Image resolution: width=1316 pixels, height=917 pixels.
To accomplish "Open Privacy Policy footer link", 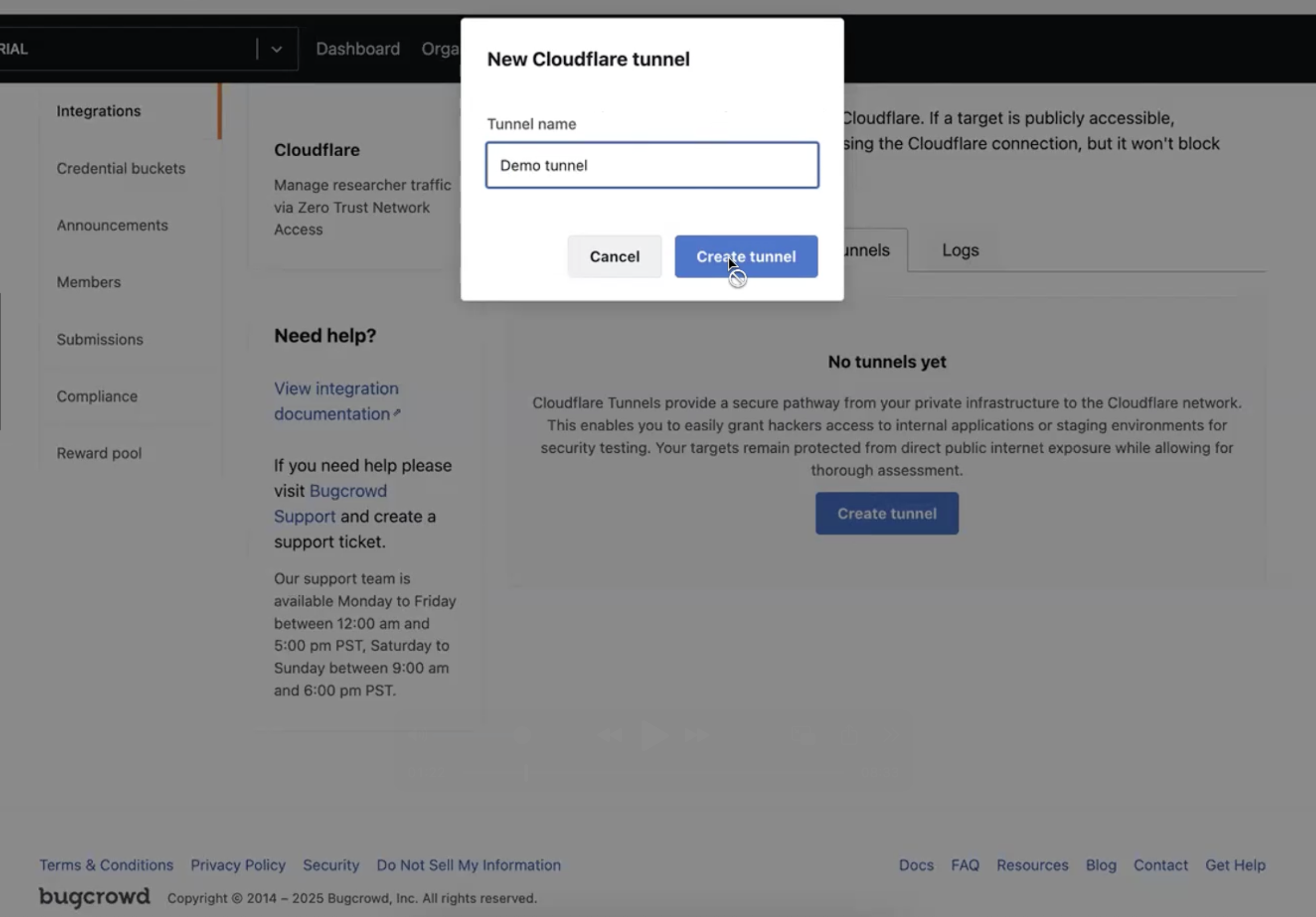I will 238,865.
